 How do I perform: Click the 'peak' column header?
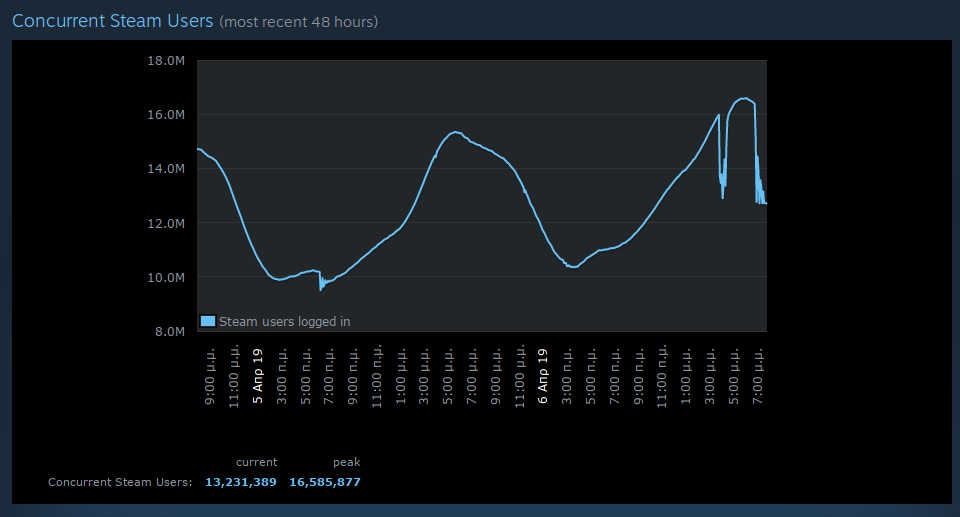347,462
